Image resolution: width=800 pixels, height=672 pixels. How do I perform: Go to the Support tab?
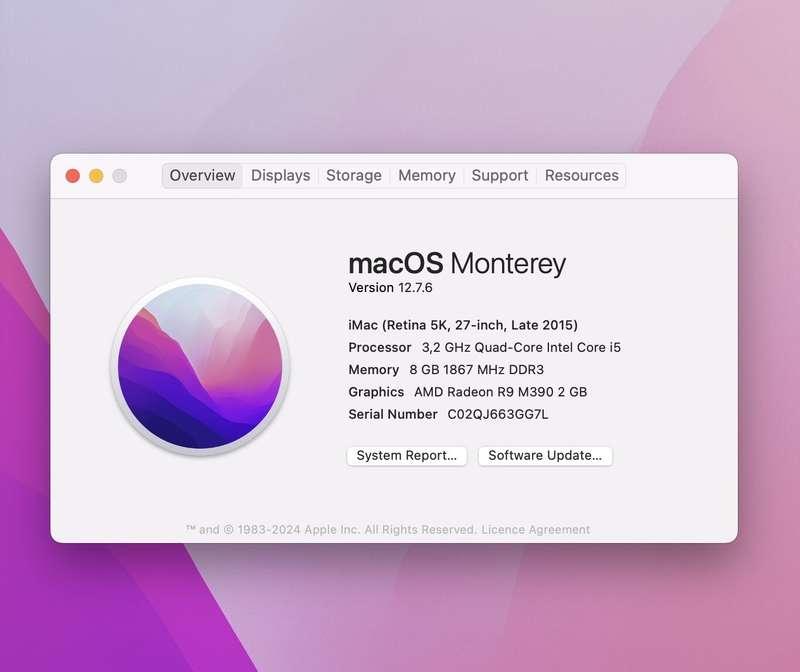499,176
